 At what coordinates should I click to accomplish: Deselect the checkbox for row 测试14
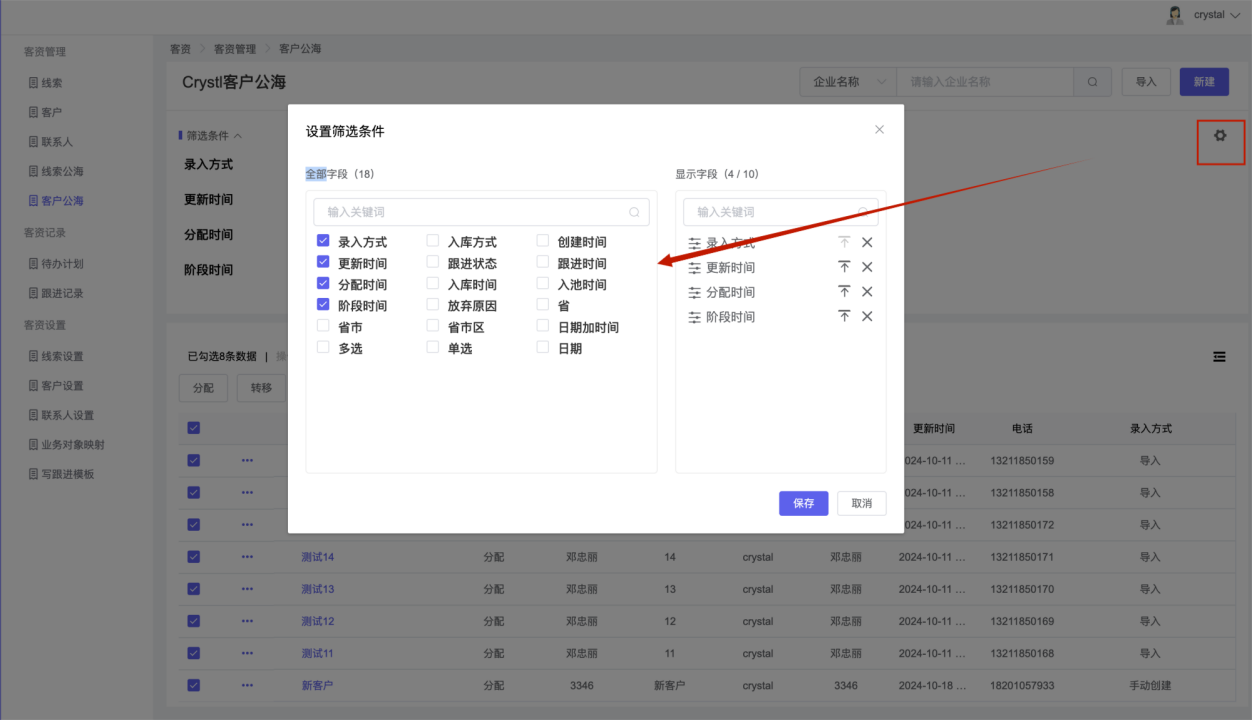pos(194,557)
